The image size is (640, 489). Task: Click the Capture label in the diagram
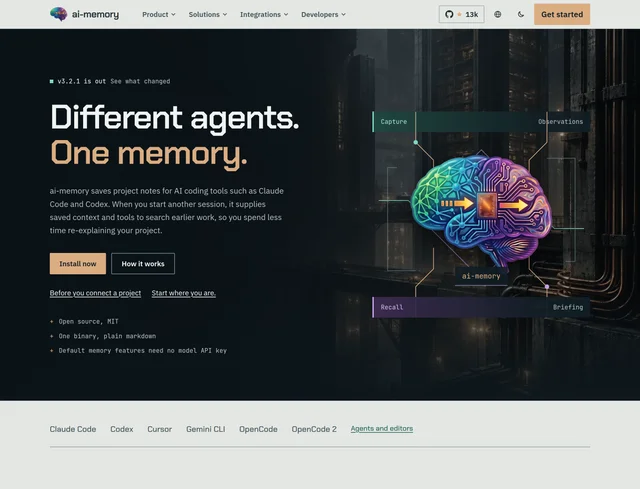pos(393,122)
